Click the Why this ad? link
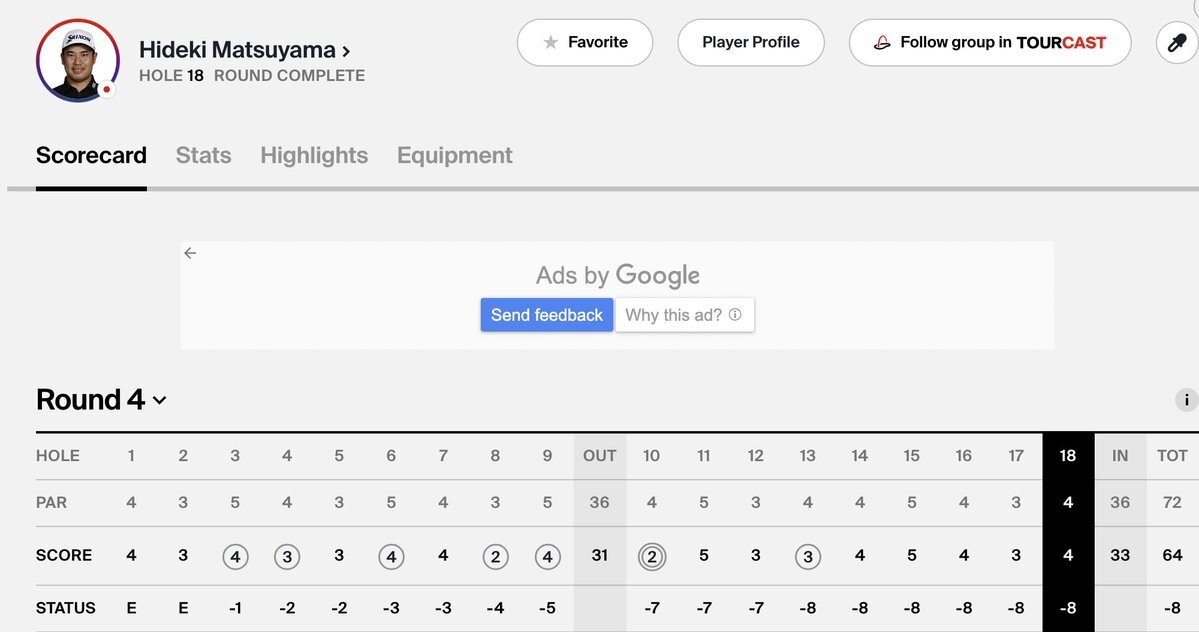Image resolution: width=1199 pixels, height=632 pixels. point(673,315)
